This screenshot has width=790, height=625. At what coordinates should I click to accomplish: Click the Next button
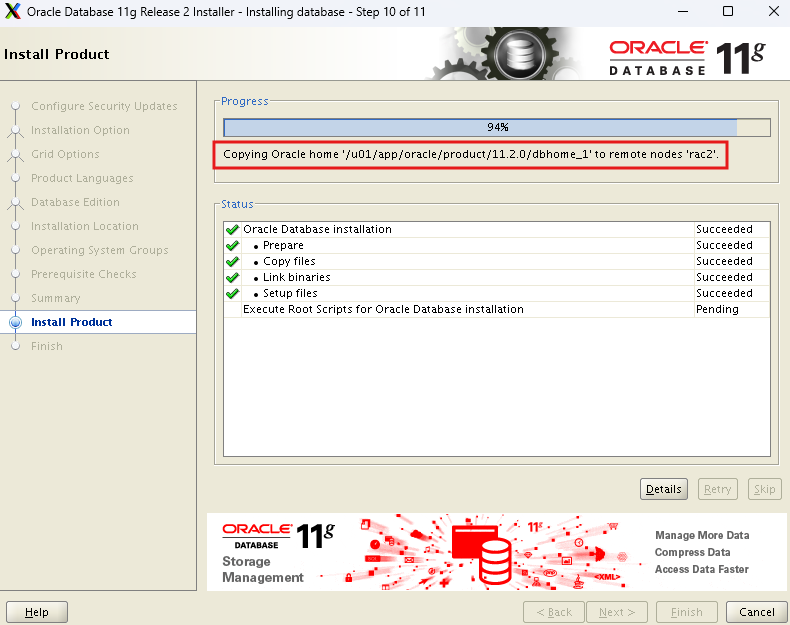(617, 612)
